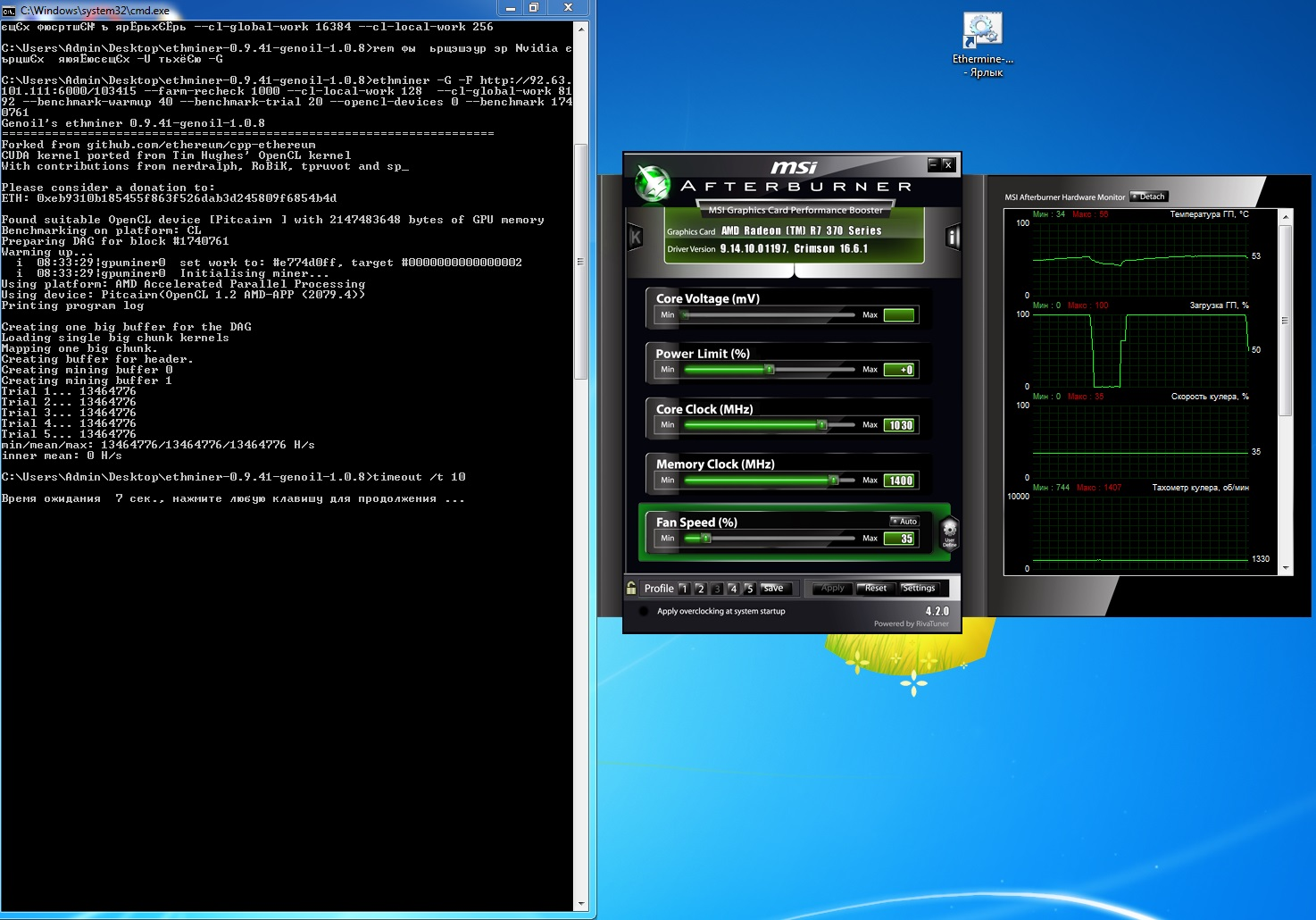This screenshot has width=1316, height=920.
Task: Click the cmd window scroll down arrow
Action: (x=581, y=904)
